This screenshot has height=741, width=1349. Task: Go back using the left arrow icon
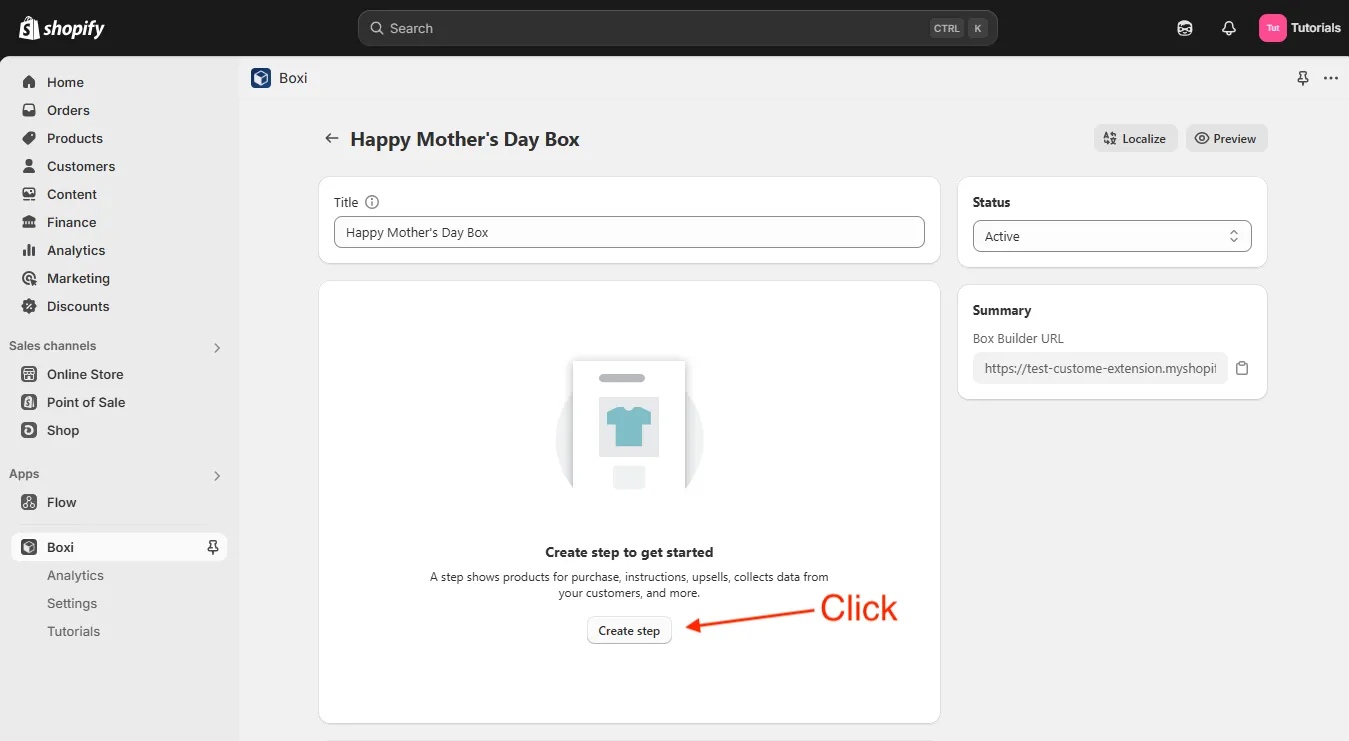click(332, 139)
